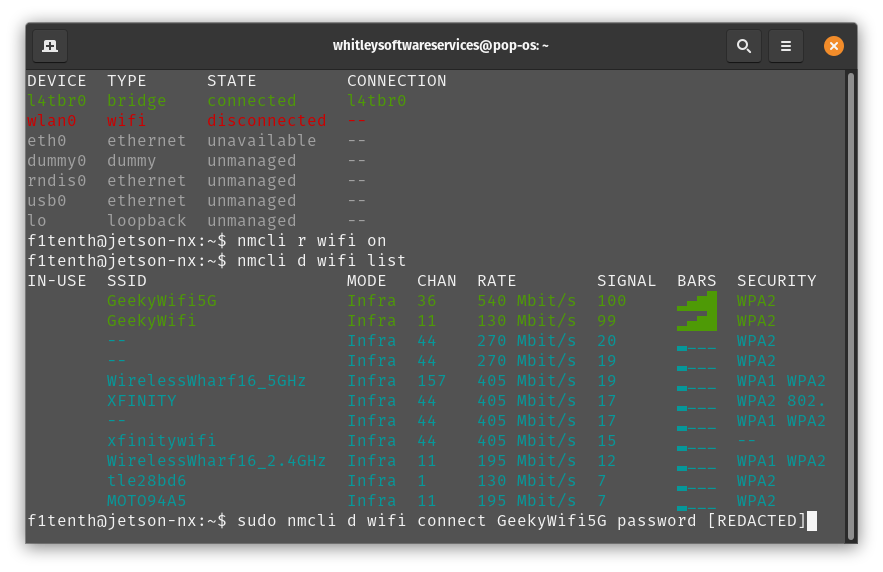The width and height of the screenshot is (883, 572).
Task: Click the dummy0 device name
Action: (56, 160)
